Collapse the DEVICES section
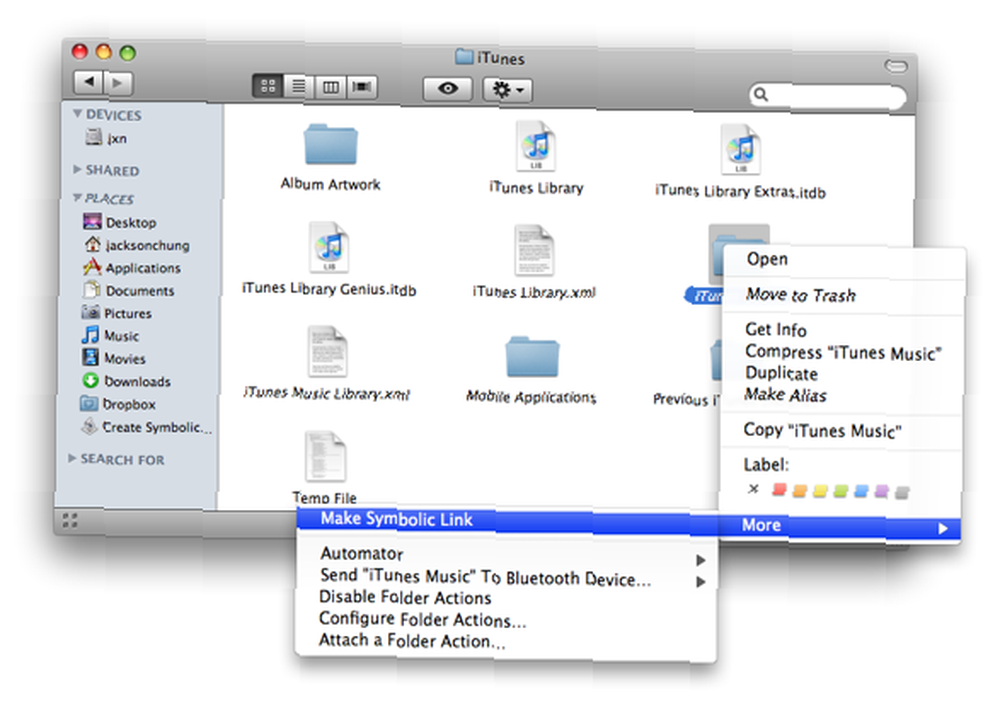1000x706 pixels. 77,114
